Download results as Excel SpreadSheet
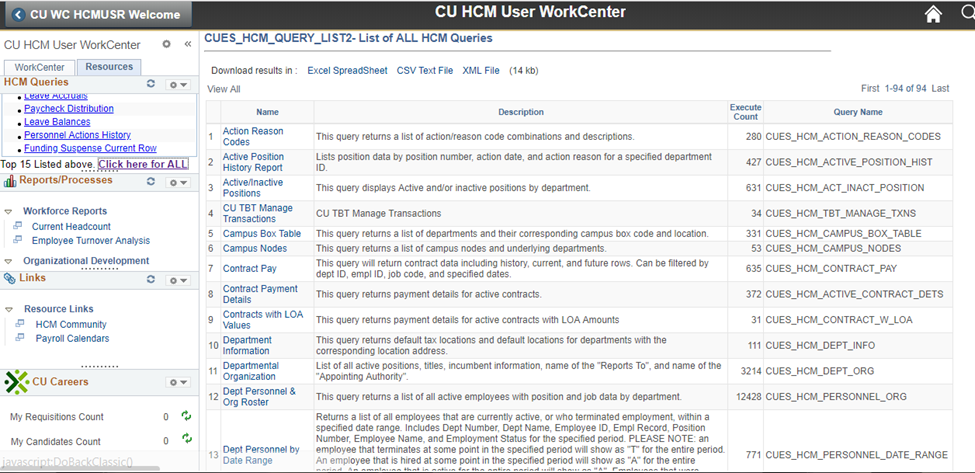 [347, 71]
